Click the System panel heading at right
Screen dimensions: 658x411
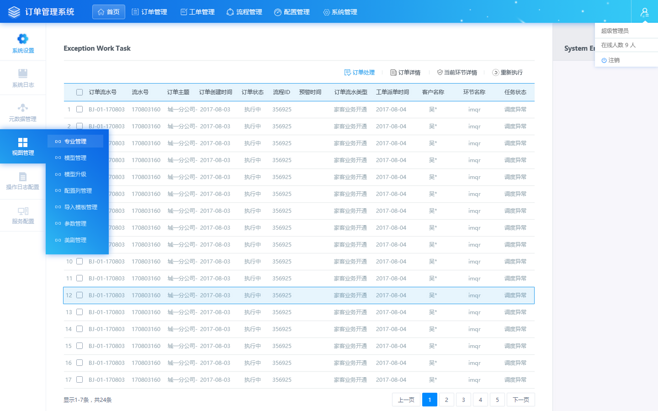(580, 48)
